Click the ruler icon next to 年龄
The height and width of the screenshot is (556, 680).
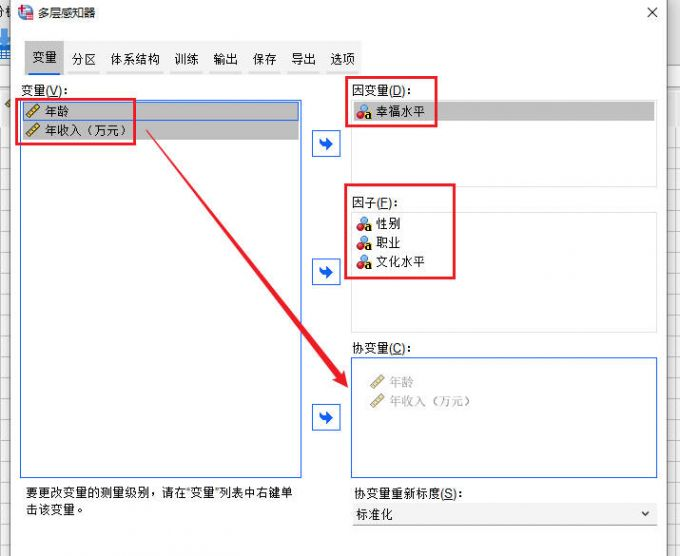click(33, 111)
